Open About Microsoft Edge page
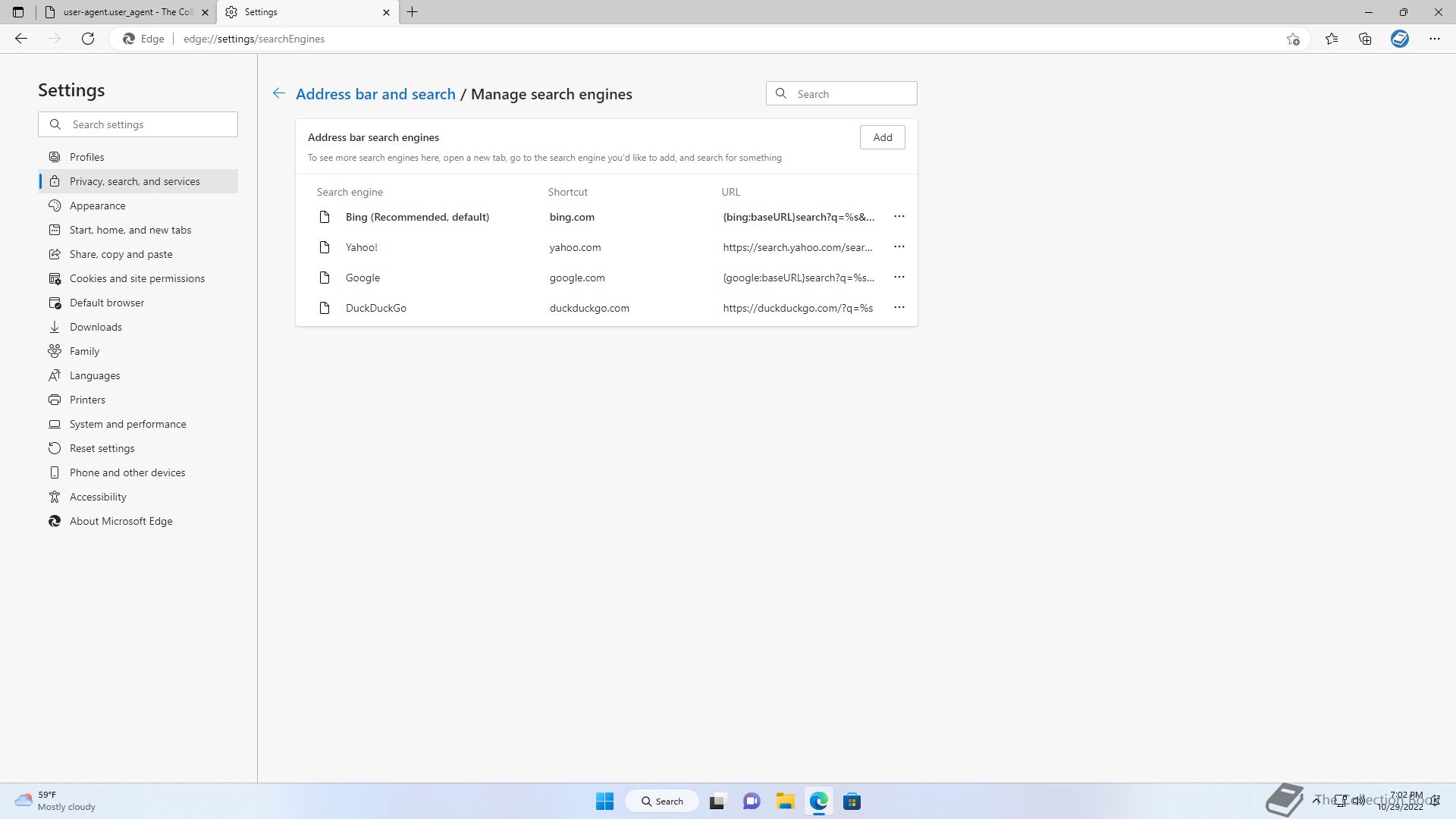The height and width of the screenshot is (819, 1456). click(138, 521)
